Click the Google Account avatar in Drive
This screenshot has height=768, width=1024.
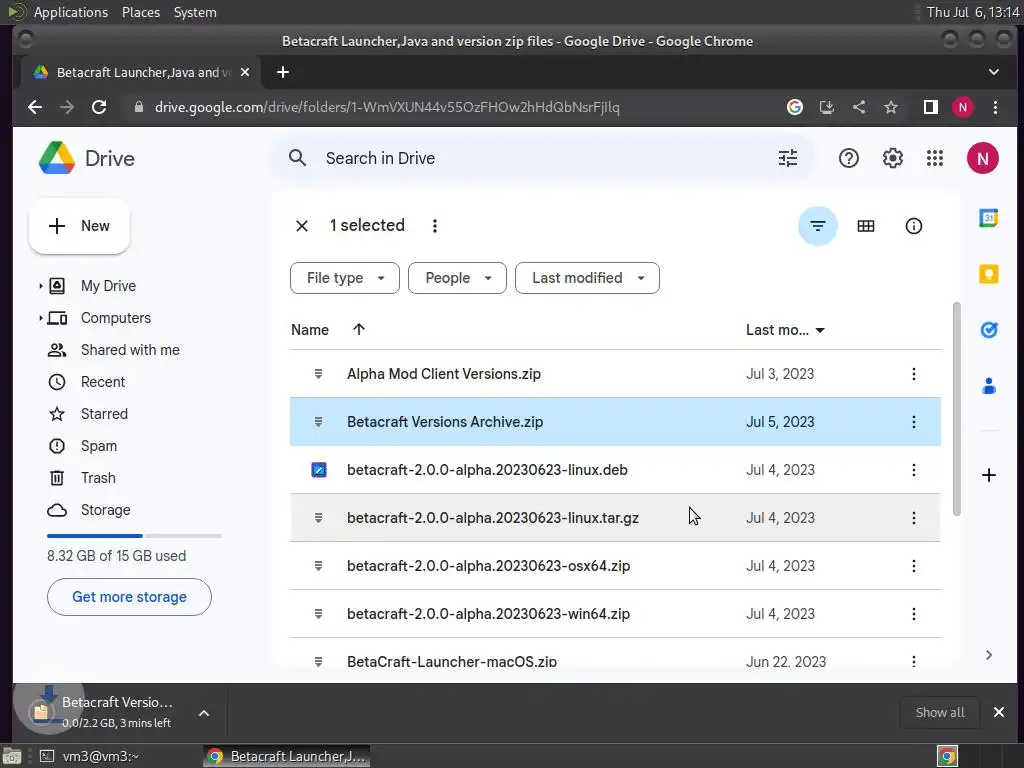pyautogui.click(x=982, y=158)
